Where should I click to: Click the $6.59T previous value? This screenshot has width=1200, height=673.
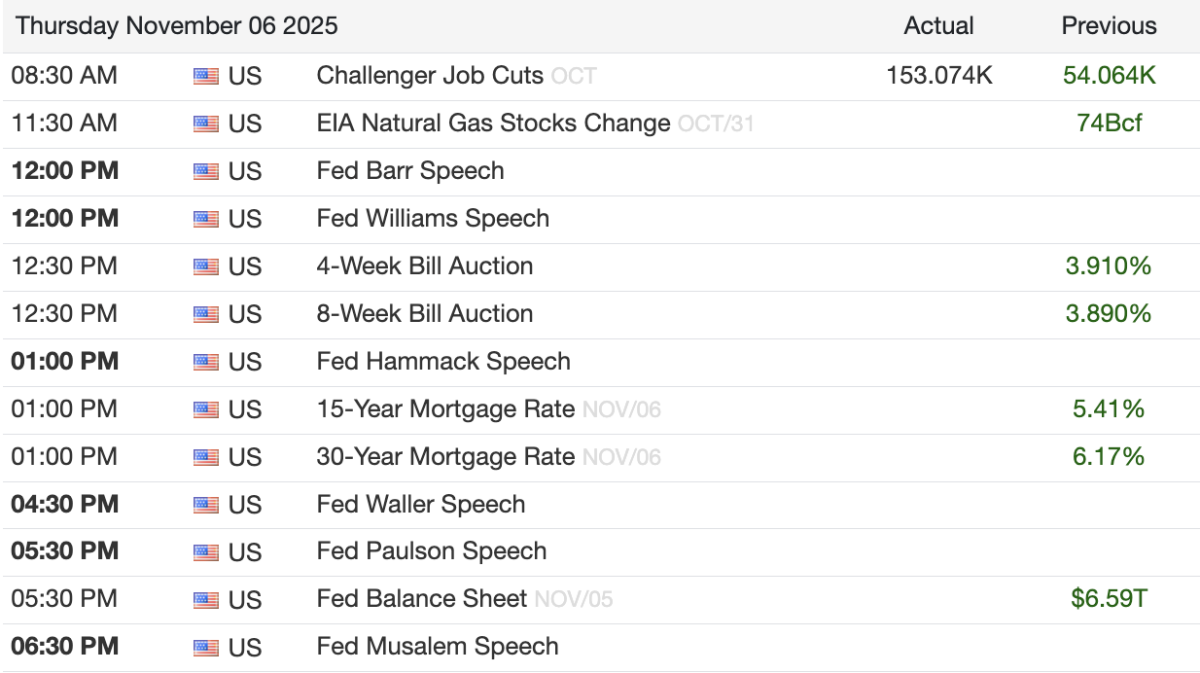point(1109,599)
